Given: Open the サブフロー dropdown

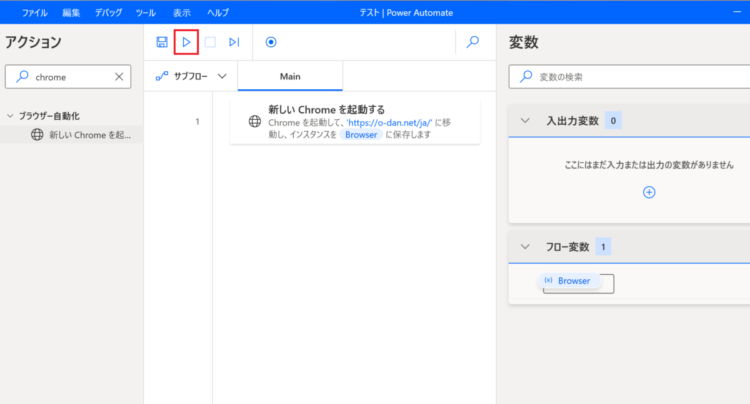Looking at the screenshot, I should pos(191,76).
